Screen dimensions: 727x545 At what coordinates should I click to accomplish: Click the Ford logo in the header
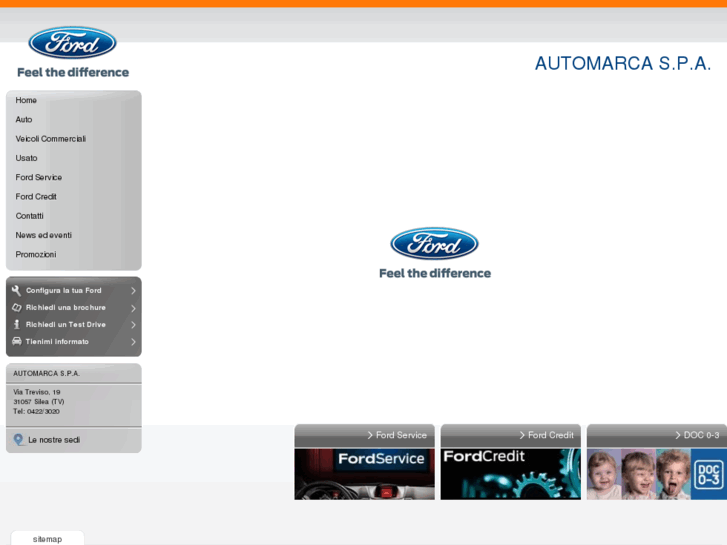click(x=72, y=43)
